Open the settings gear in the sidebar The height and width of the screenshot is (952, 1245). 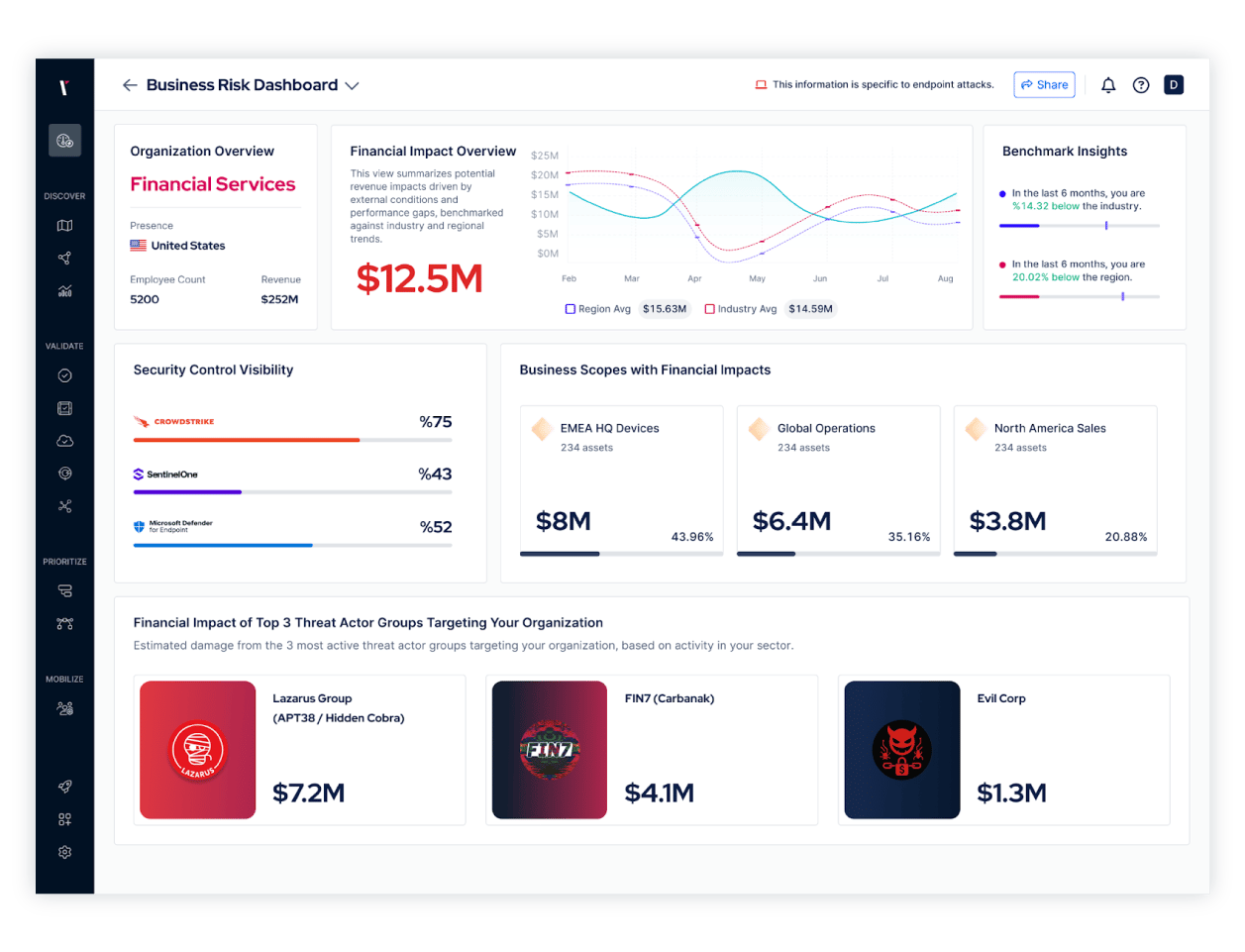point(64,852)
